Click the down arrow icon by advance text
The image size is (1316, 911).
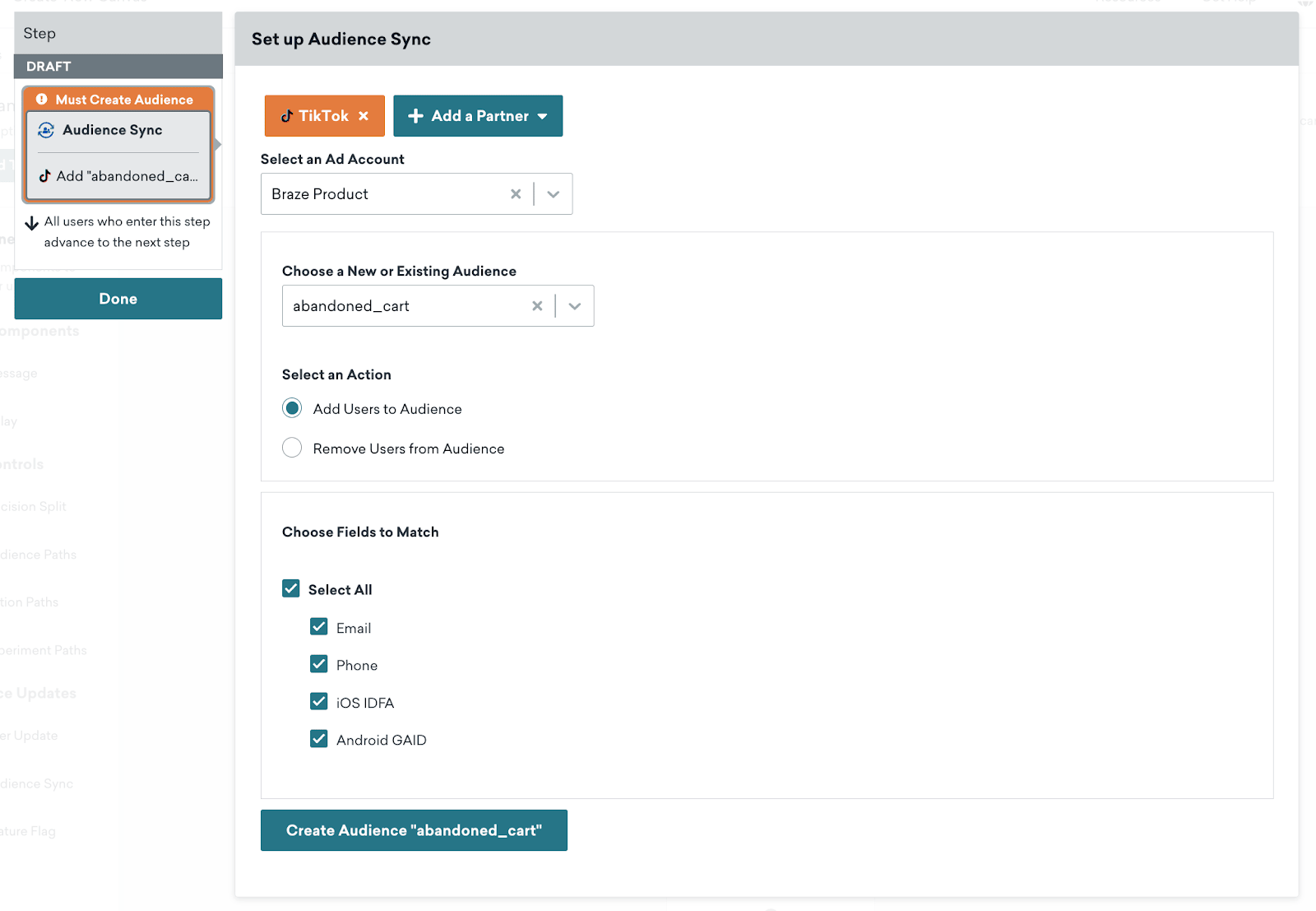[32, 223]
